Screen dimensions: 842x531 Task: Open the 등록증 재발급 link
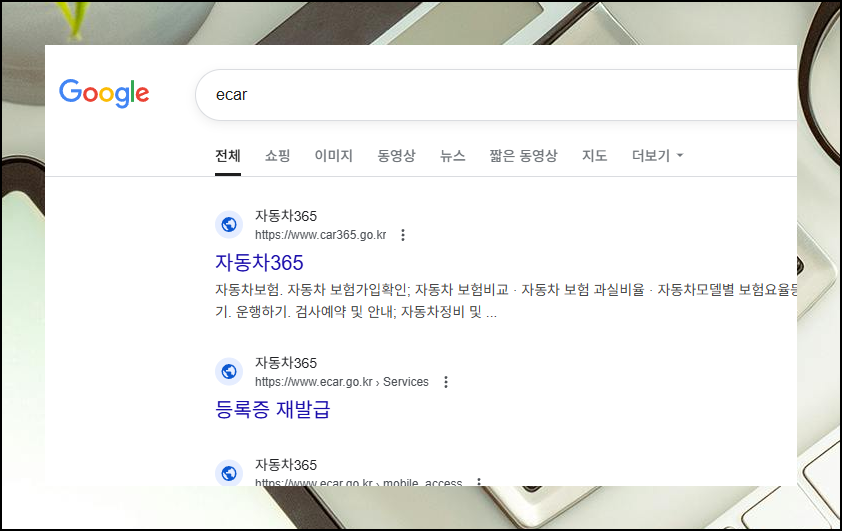(273, 409)
